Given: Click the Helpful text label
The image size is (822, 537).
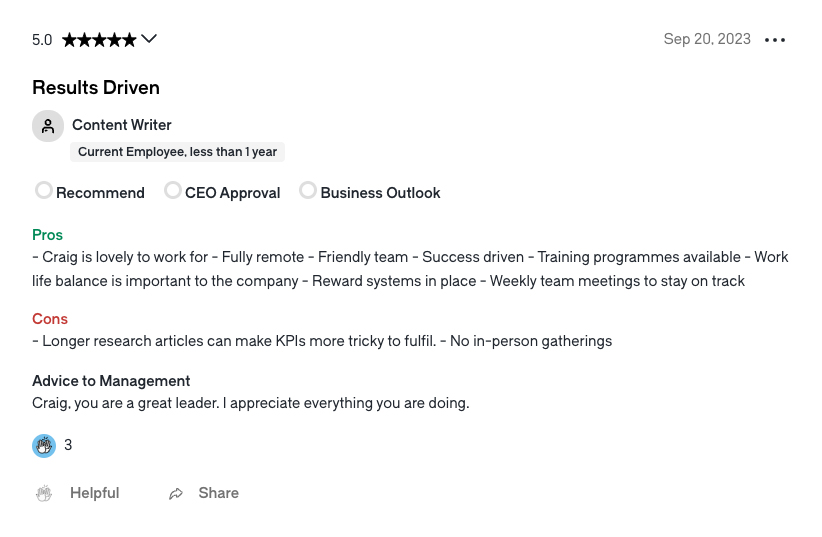Looking at the screenshot, I should pos(95,493).
